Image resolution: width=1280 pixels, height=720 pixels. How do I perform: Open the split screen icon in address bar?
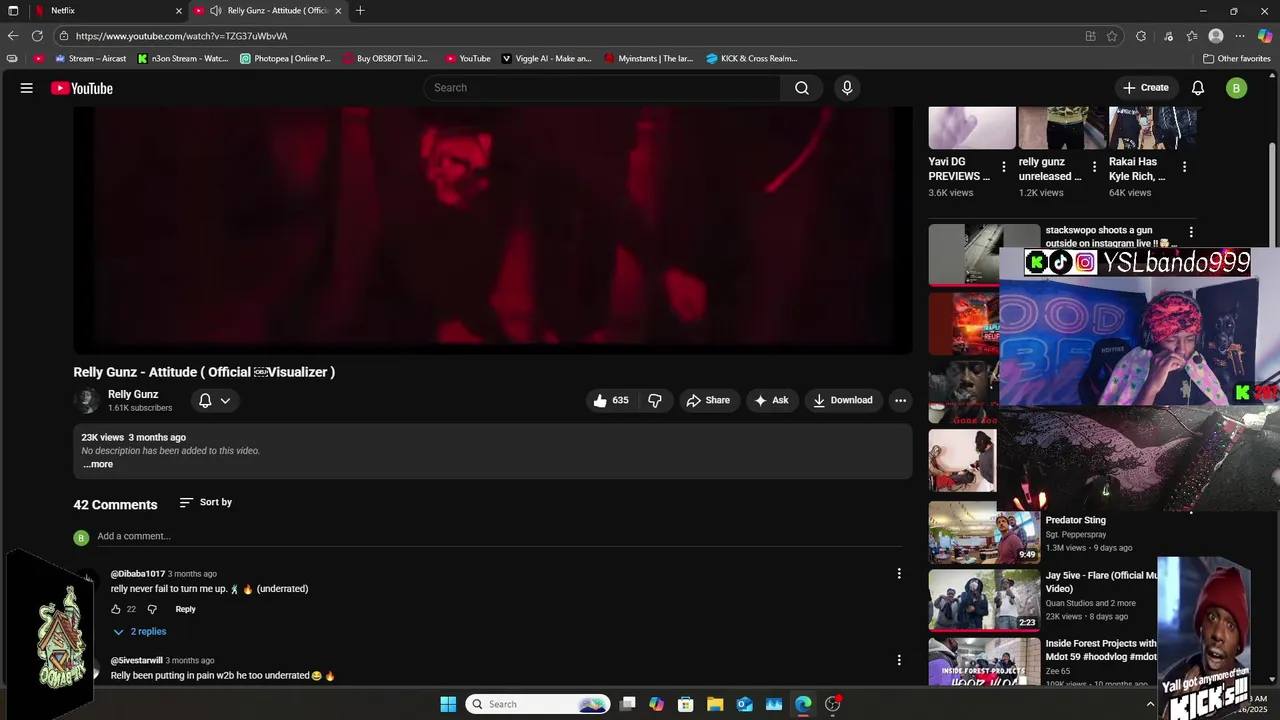(1090, 36)
